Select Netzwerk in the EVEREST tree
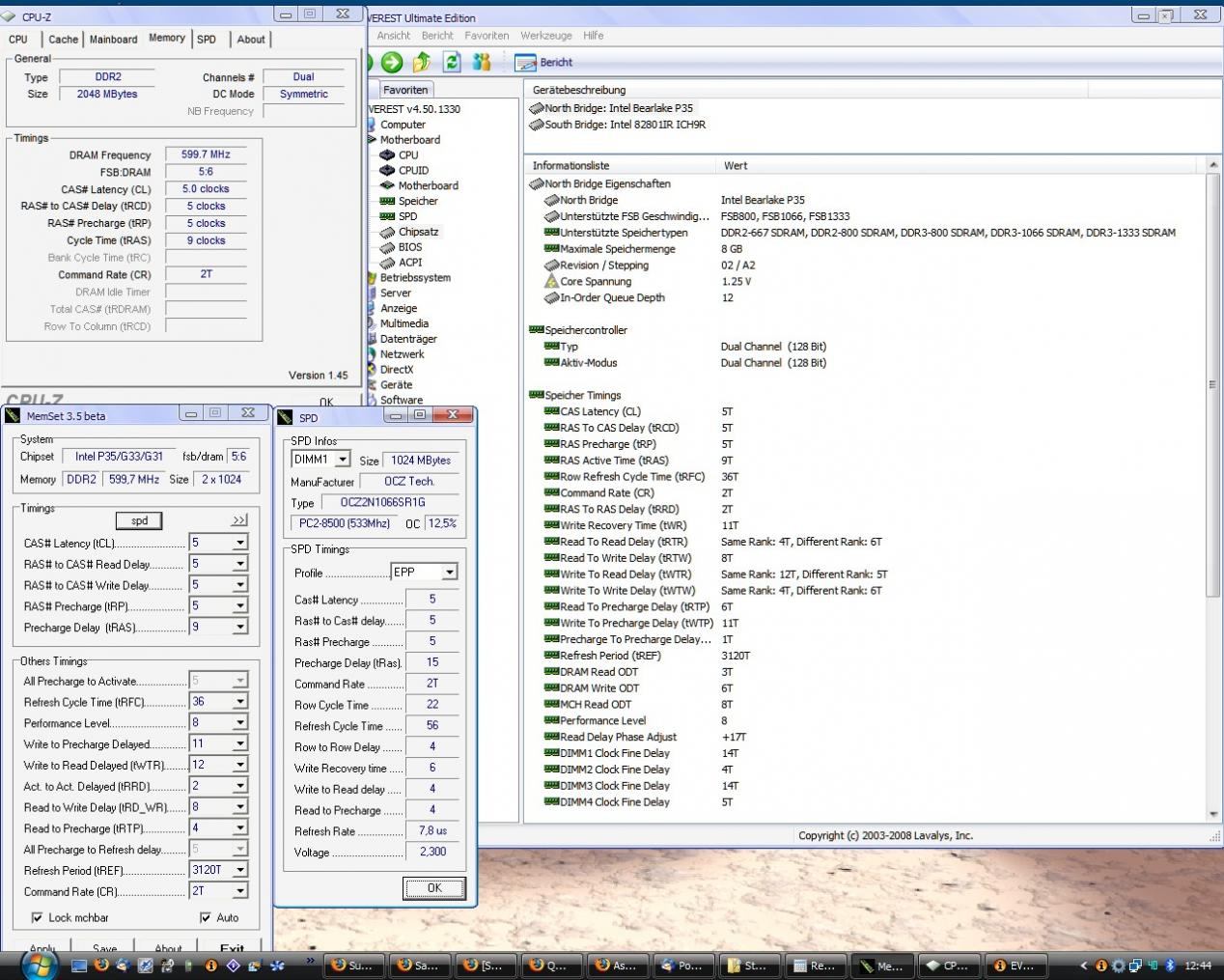Viewport: 1224px width, 980px height. pyautogui.click(x=403, y=354)
